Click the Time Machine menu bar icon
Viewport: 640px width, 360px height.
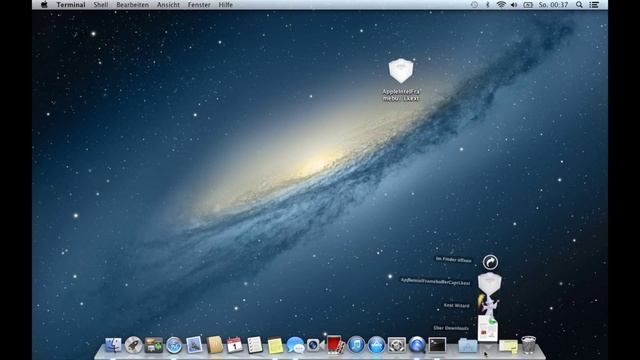[x=474, y=5]
